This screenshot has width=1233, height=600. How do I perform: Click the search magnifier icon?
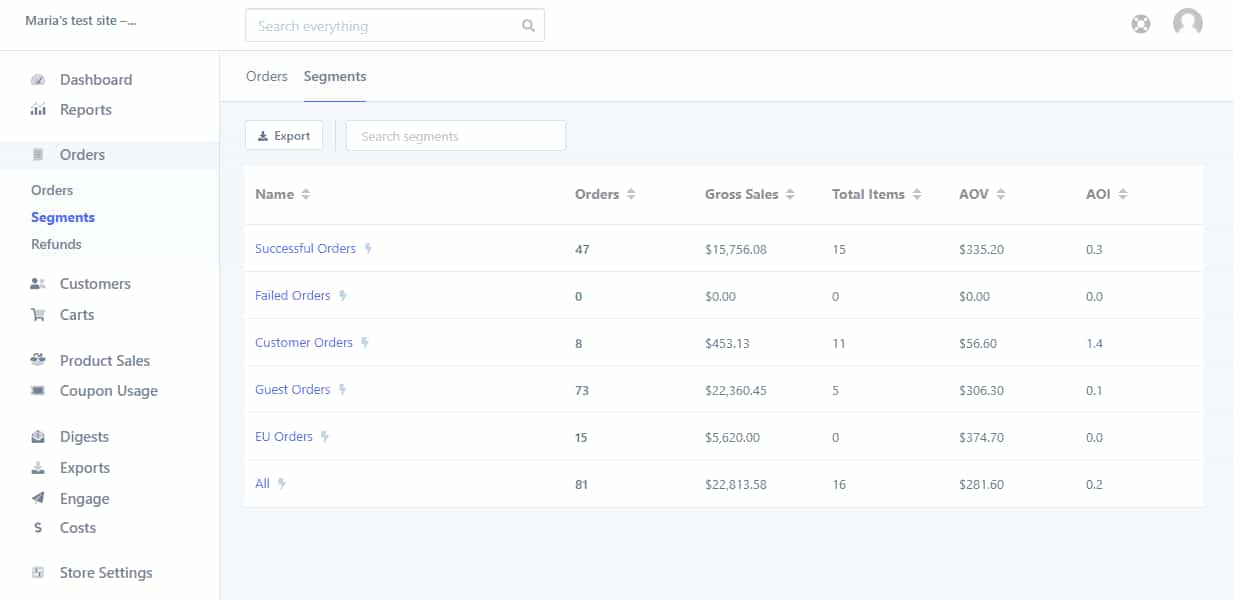[528, 26]
